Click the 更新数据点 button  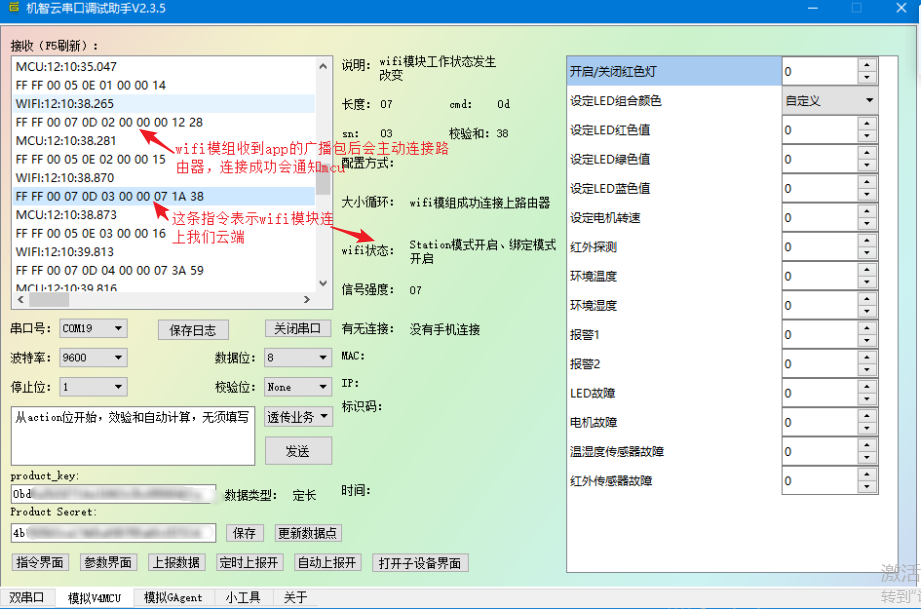coord(308,533)
